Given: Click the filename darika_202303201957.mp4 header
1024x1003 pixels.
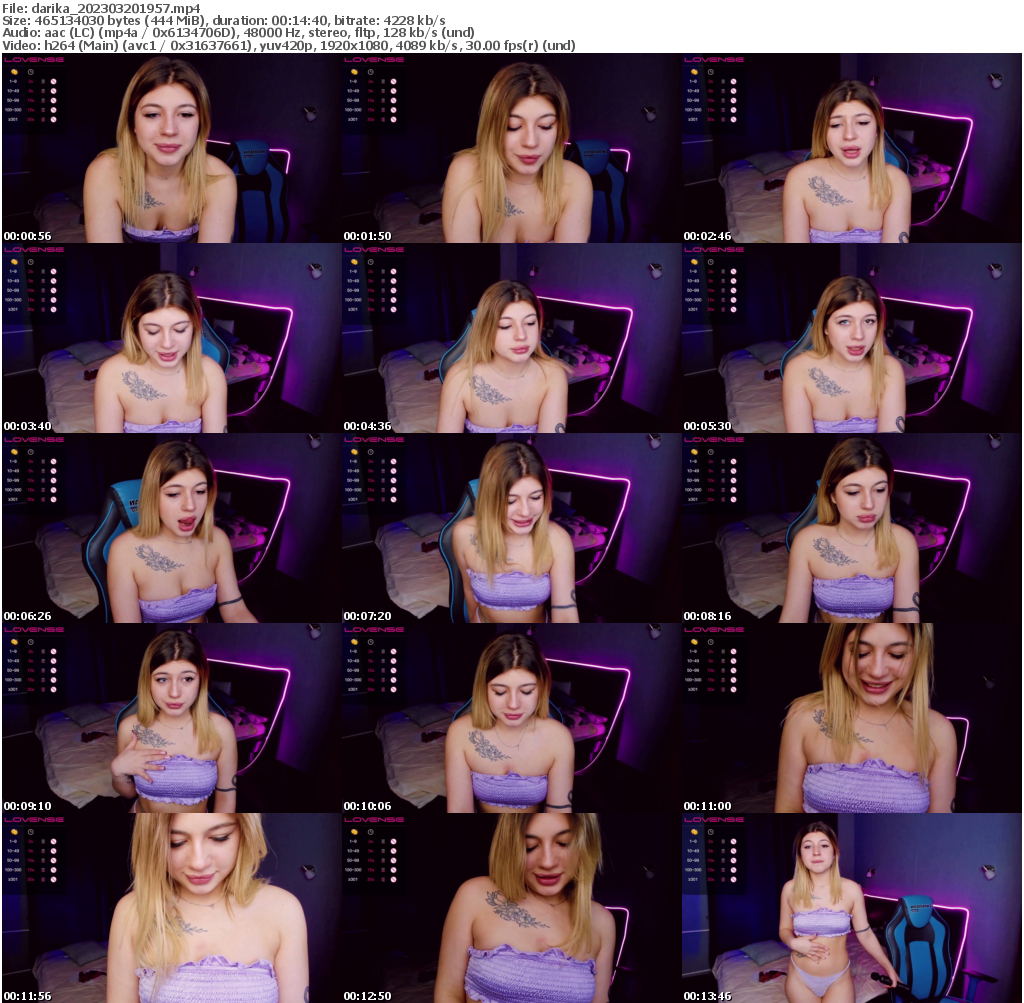Looking at the screenshot, I should (100, 6).
